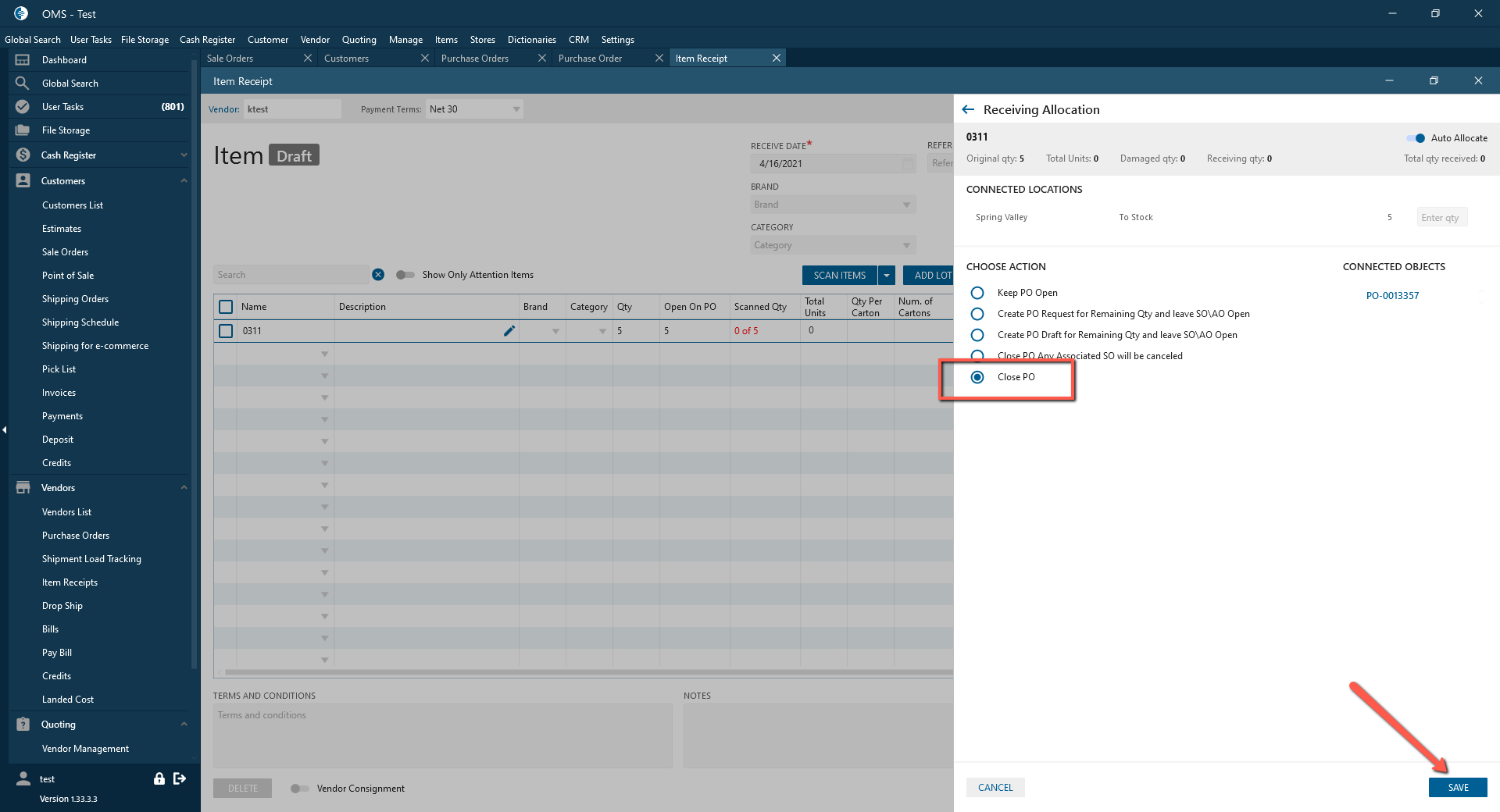Viewport: 1500px width, 812px height.
Task: Click the pencil edit icon in row 0311
Action: coord(509,331)
